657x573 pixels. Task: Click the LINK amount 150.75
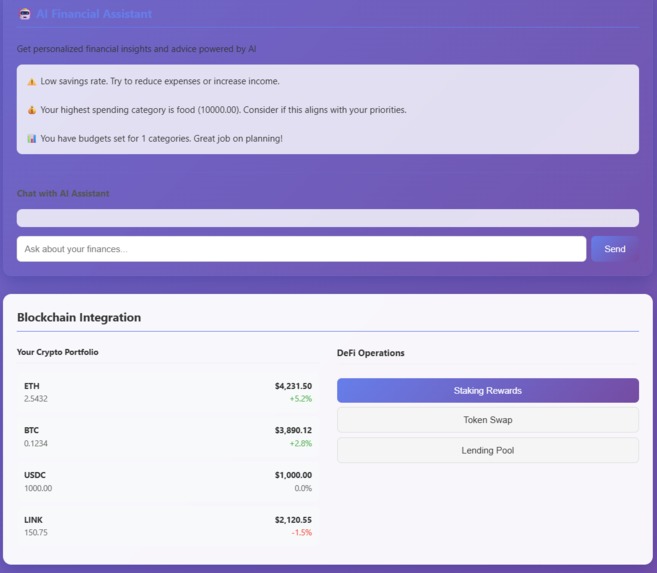pyautogui.click(x=36, y=533)
